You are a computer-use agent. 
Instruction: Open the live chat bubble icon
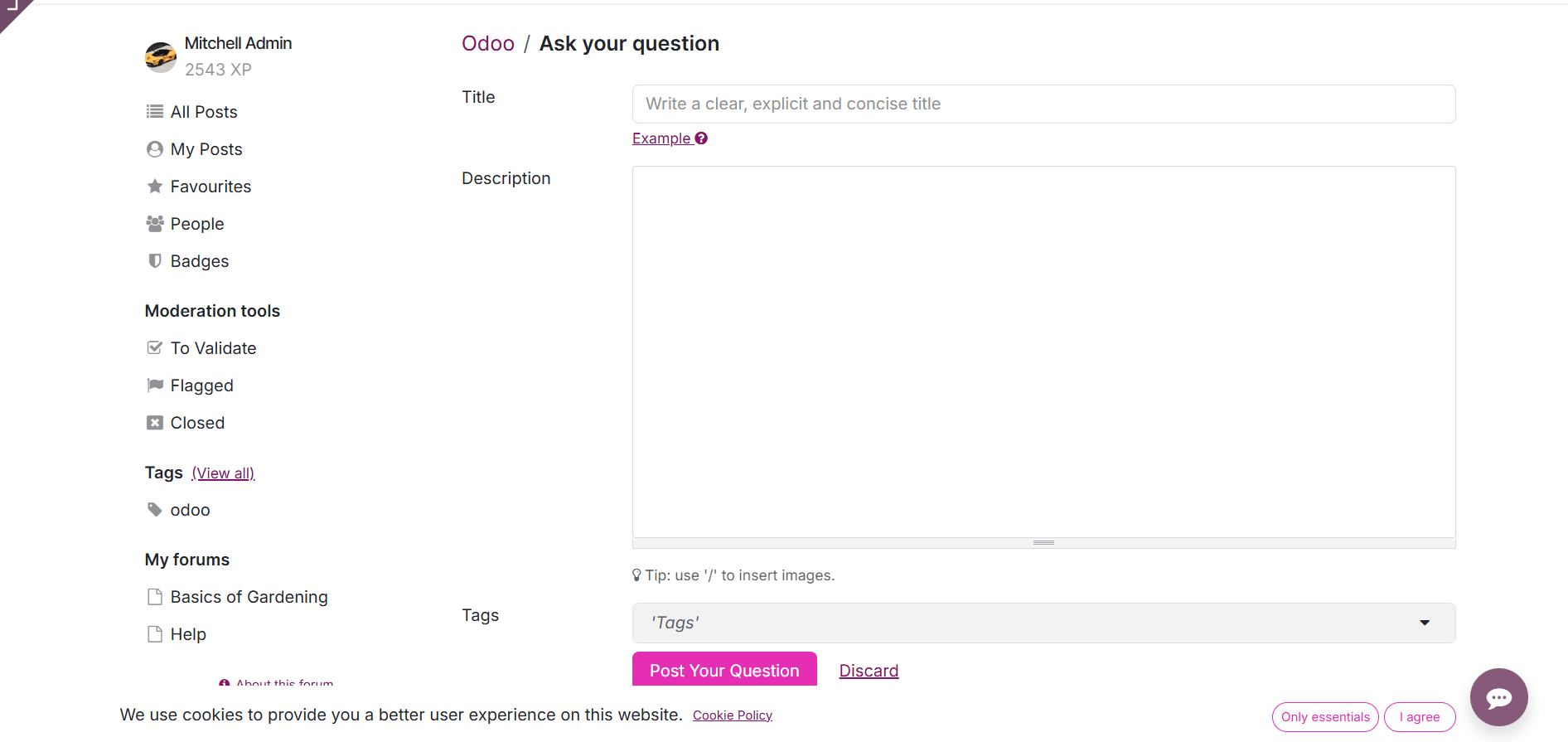click(x=1498, y=697)
